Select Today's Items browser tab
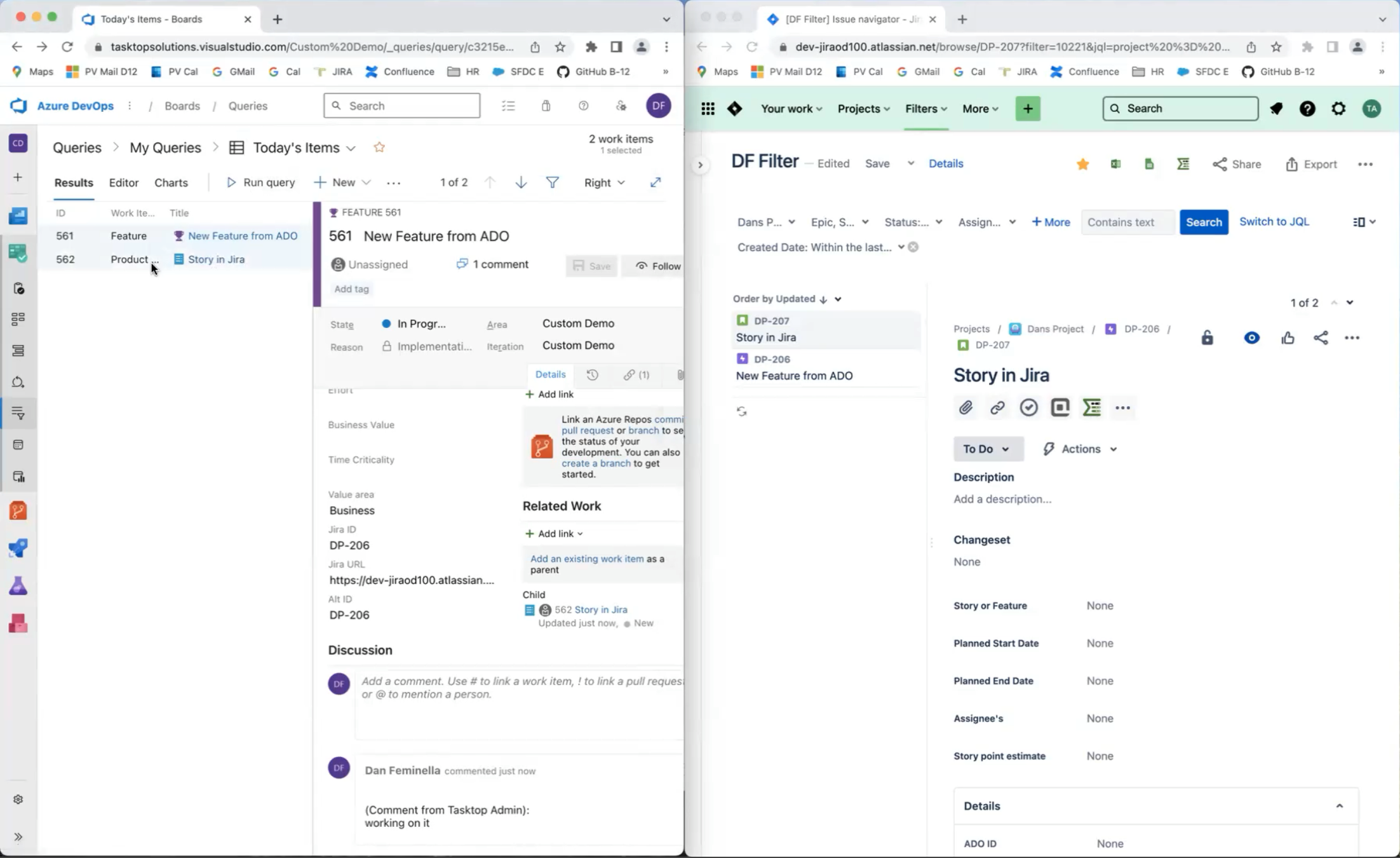The width and height of the screenshot is (1400, 858). click(166, 19)
